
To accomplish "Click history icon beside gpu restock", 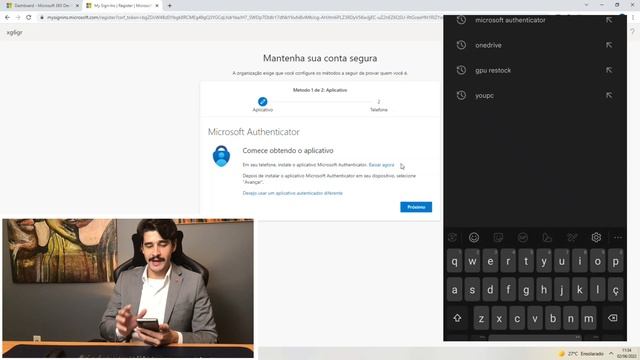I will 461,70.
